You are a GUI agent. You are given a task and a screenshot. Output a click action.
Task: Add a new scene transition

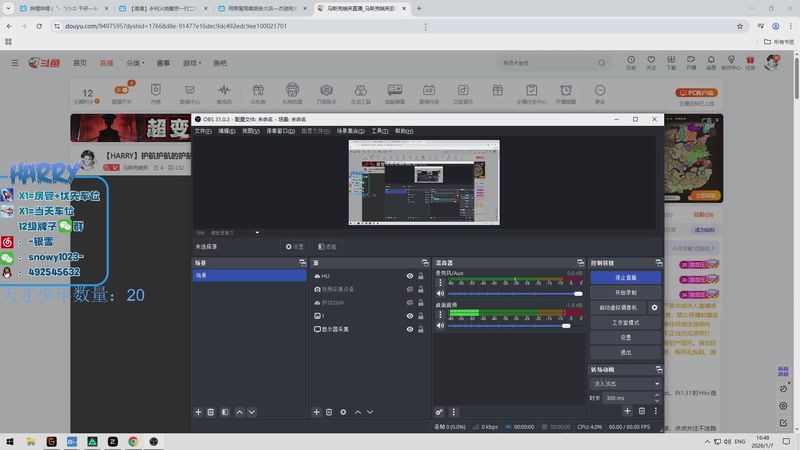[628, 411]
